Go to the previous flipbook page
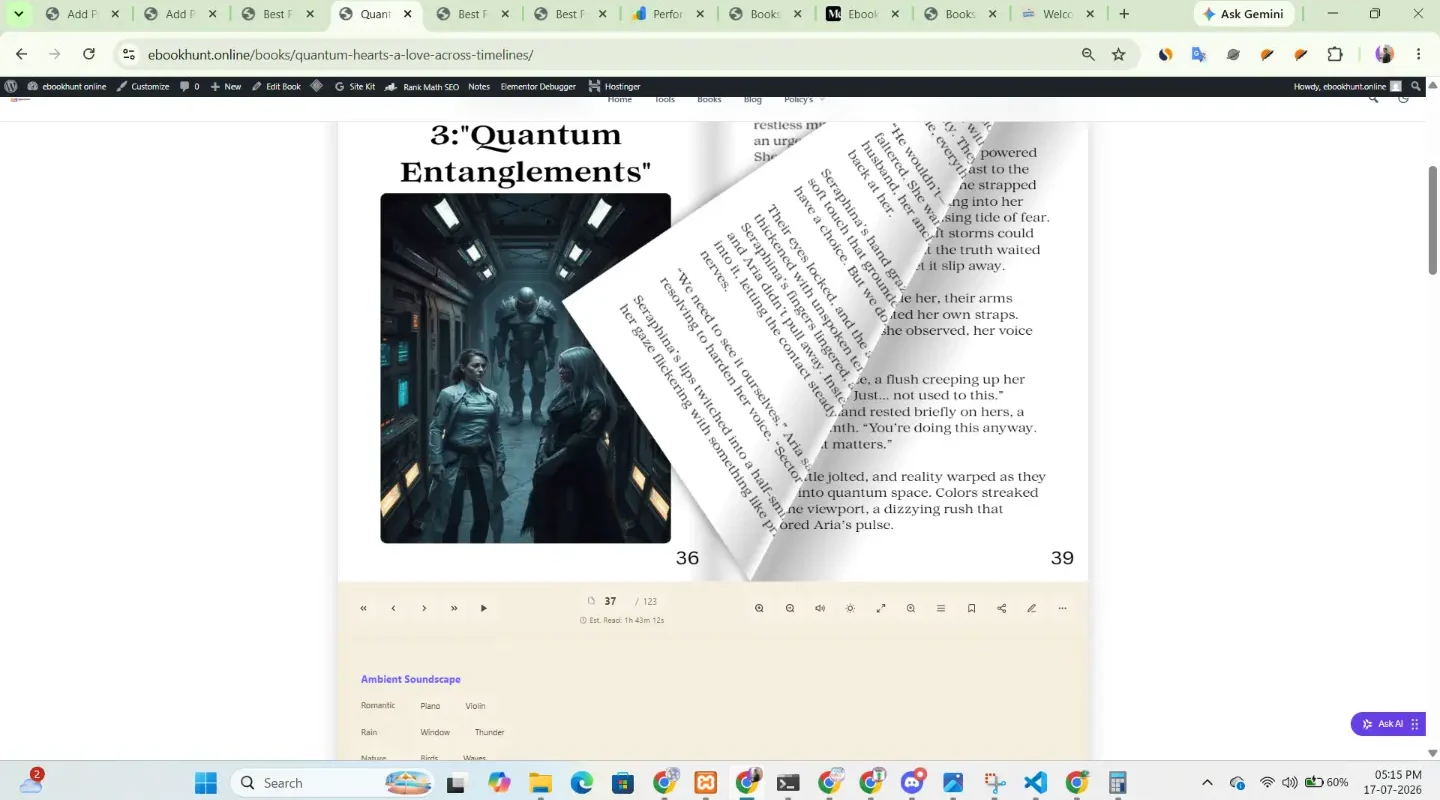Viewport: 1440px width, 800px height. (x=393, y=608)
